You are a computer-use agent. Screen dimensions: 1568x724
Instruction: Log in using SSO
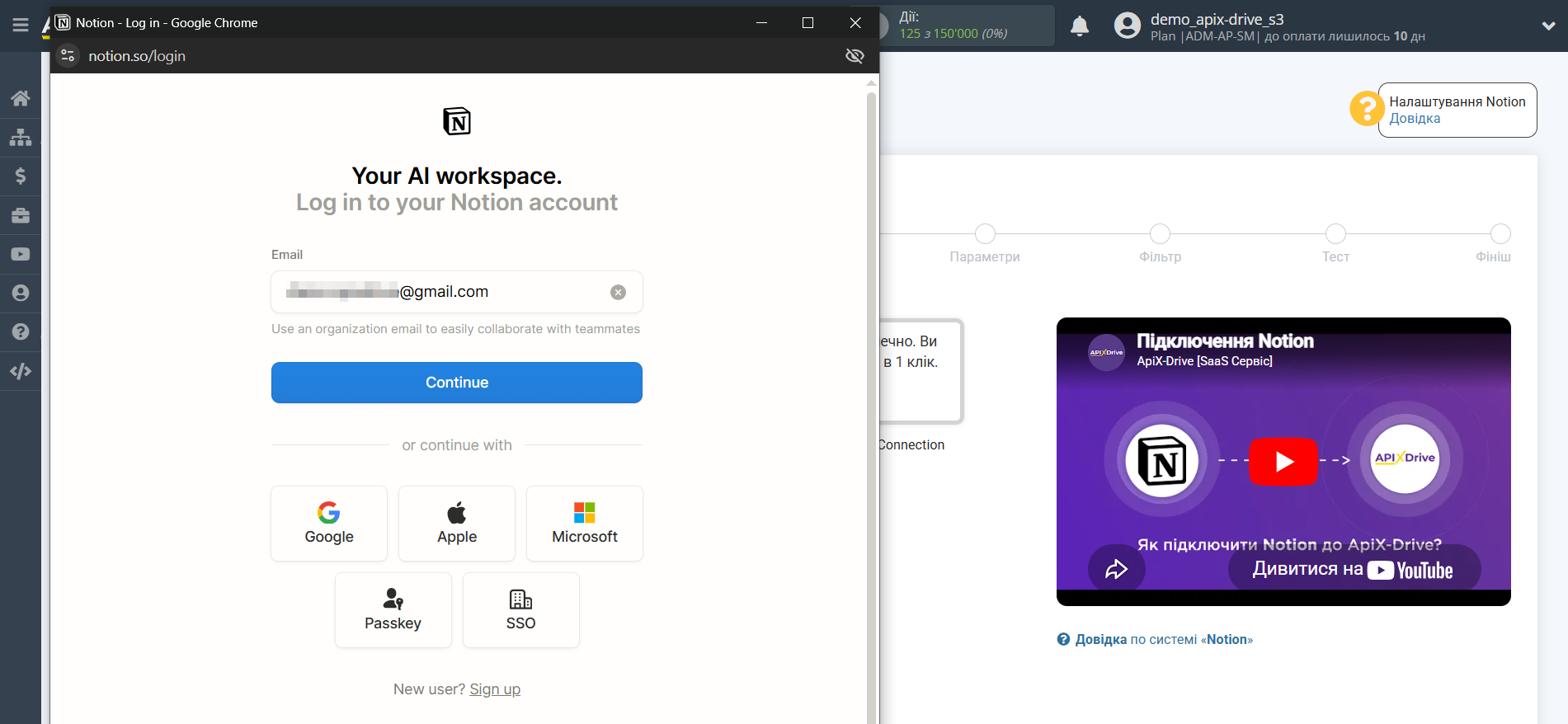[x=521, y=610]
